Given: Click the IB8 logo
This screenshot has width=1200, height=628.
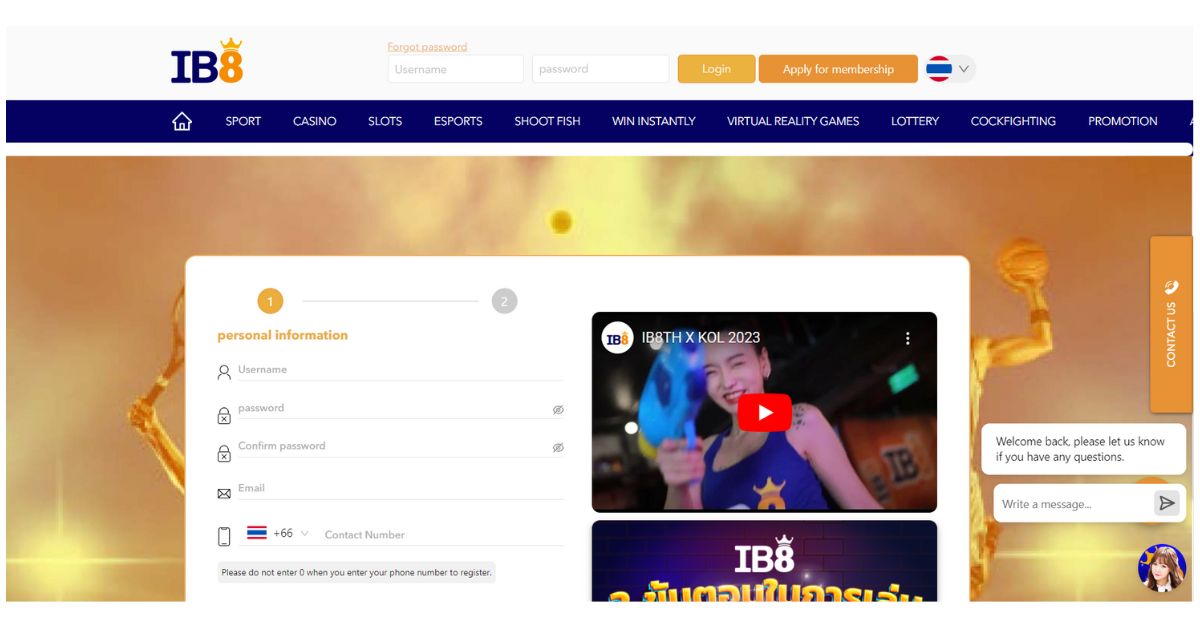Looking at the screenshot, I should pos(207,62).
